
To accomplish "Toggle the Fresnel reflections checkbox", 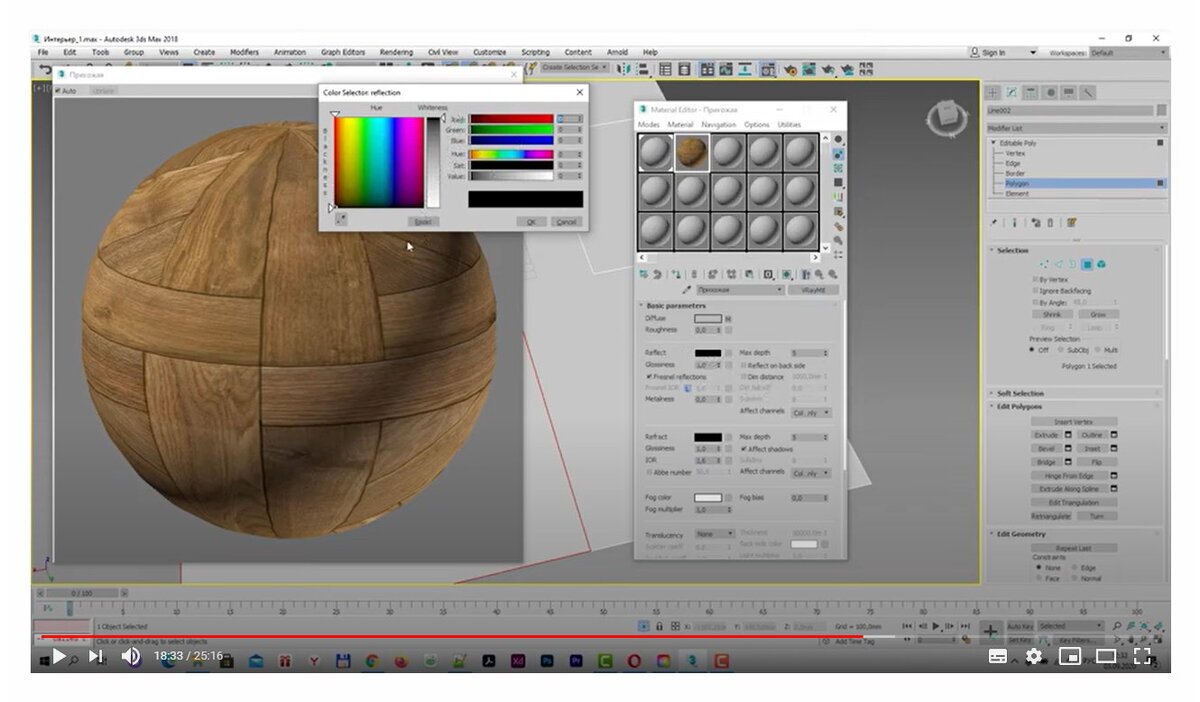I will tap(649, 377).
